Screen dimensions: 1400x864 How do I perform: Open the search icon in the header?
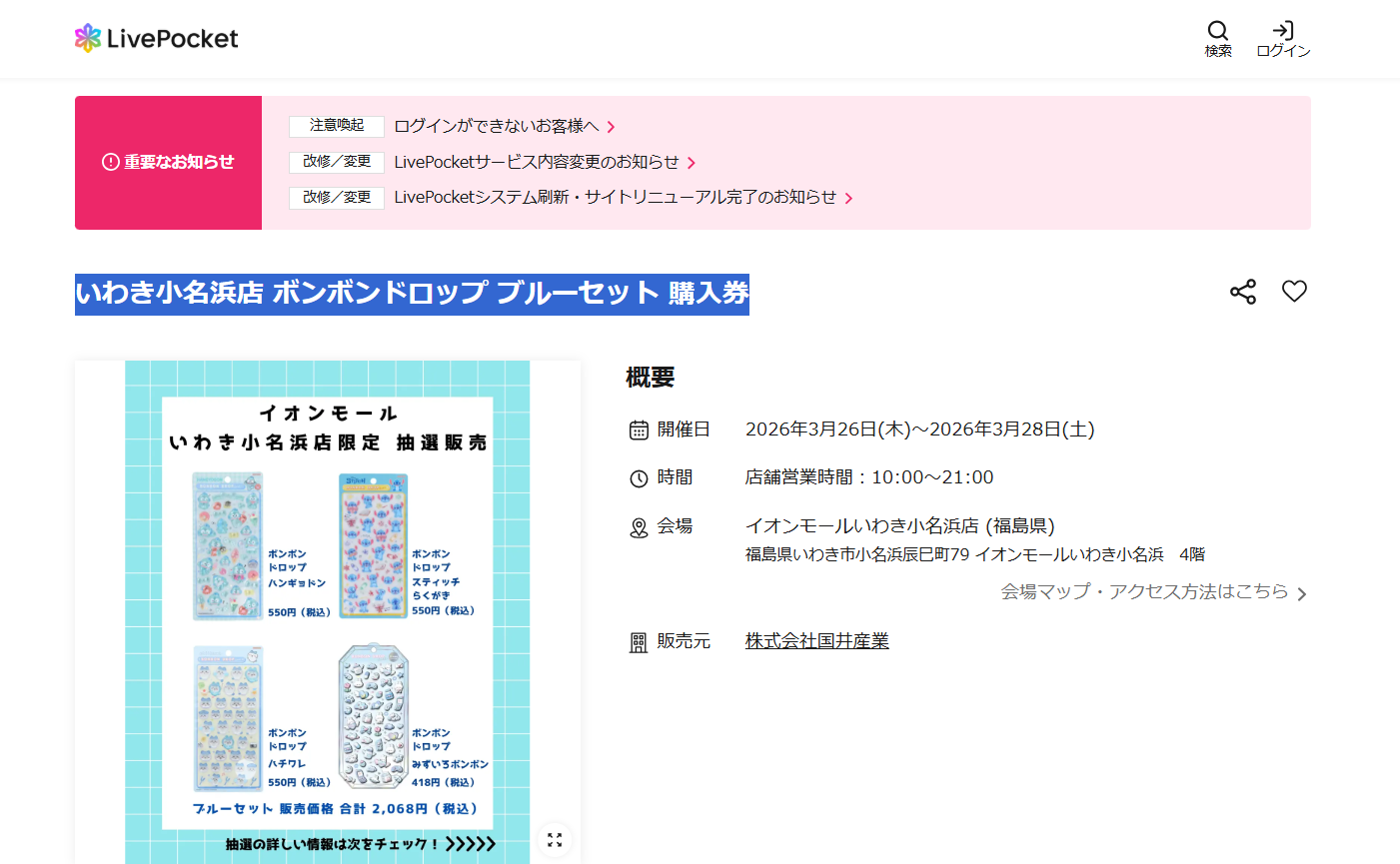pyautogui.click(x=1218, y=38)
